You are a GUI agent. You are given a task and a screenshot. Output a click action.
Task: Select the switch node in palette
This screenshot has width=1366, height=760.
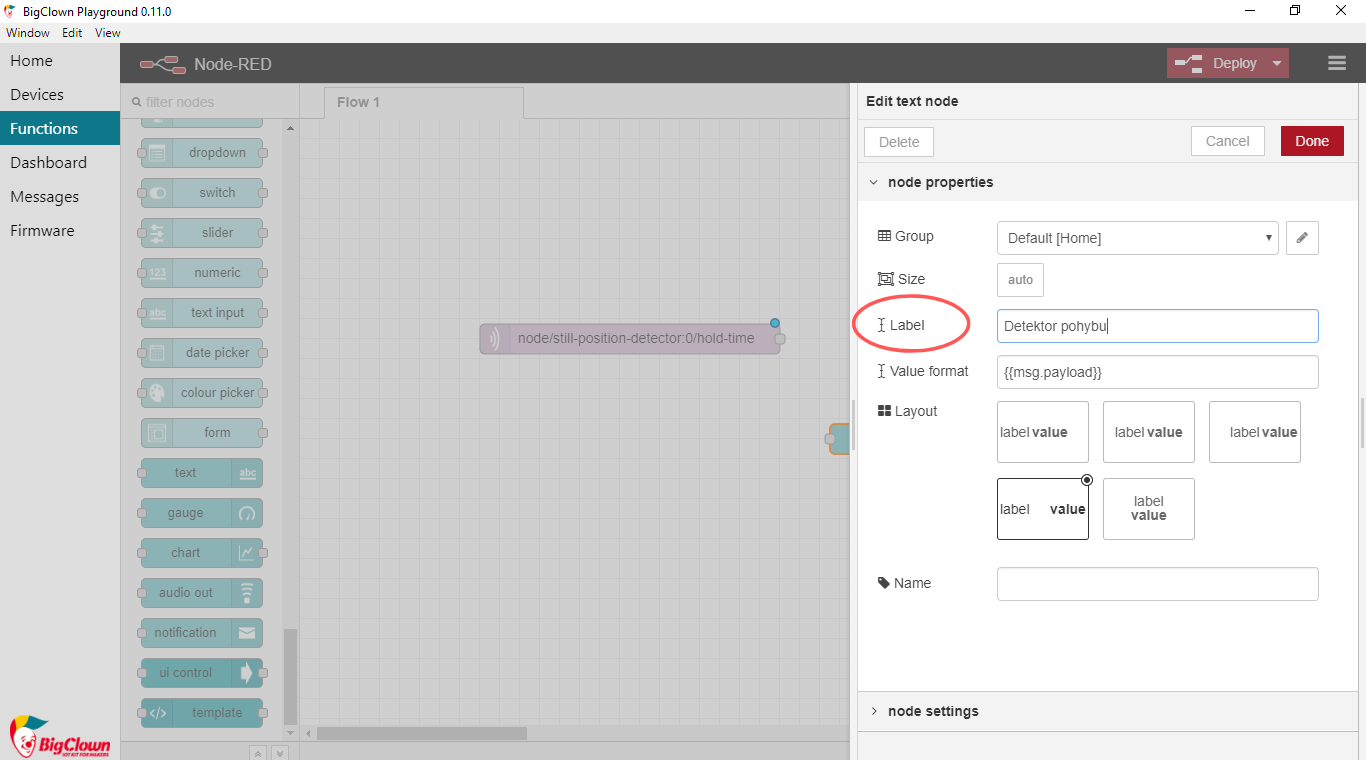coord(202,193)
